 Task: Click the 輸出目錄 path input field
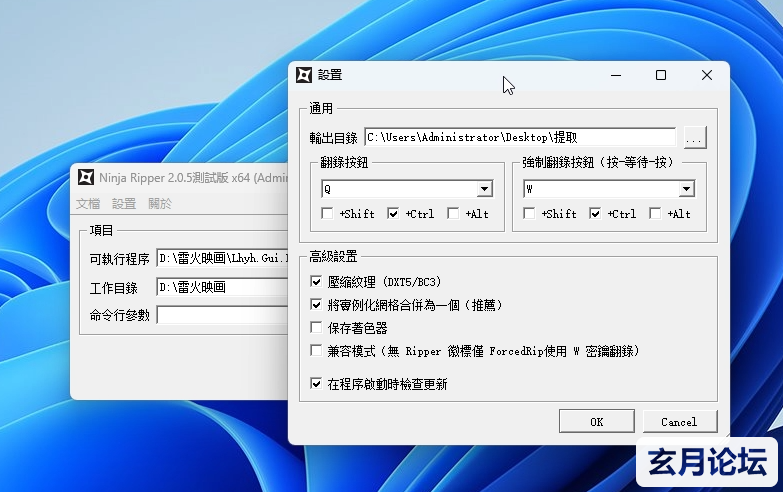pos(520,137)
